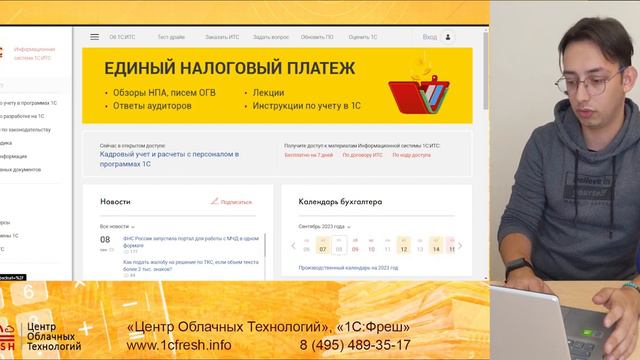
Task: Open news Как подать жалобу на решение по ТКС
Action: tap(191, 266)
